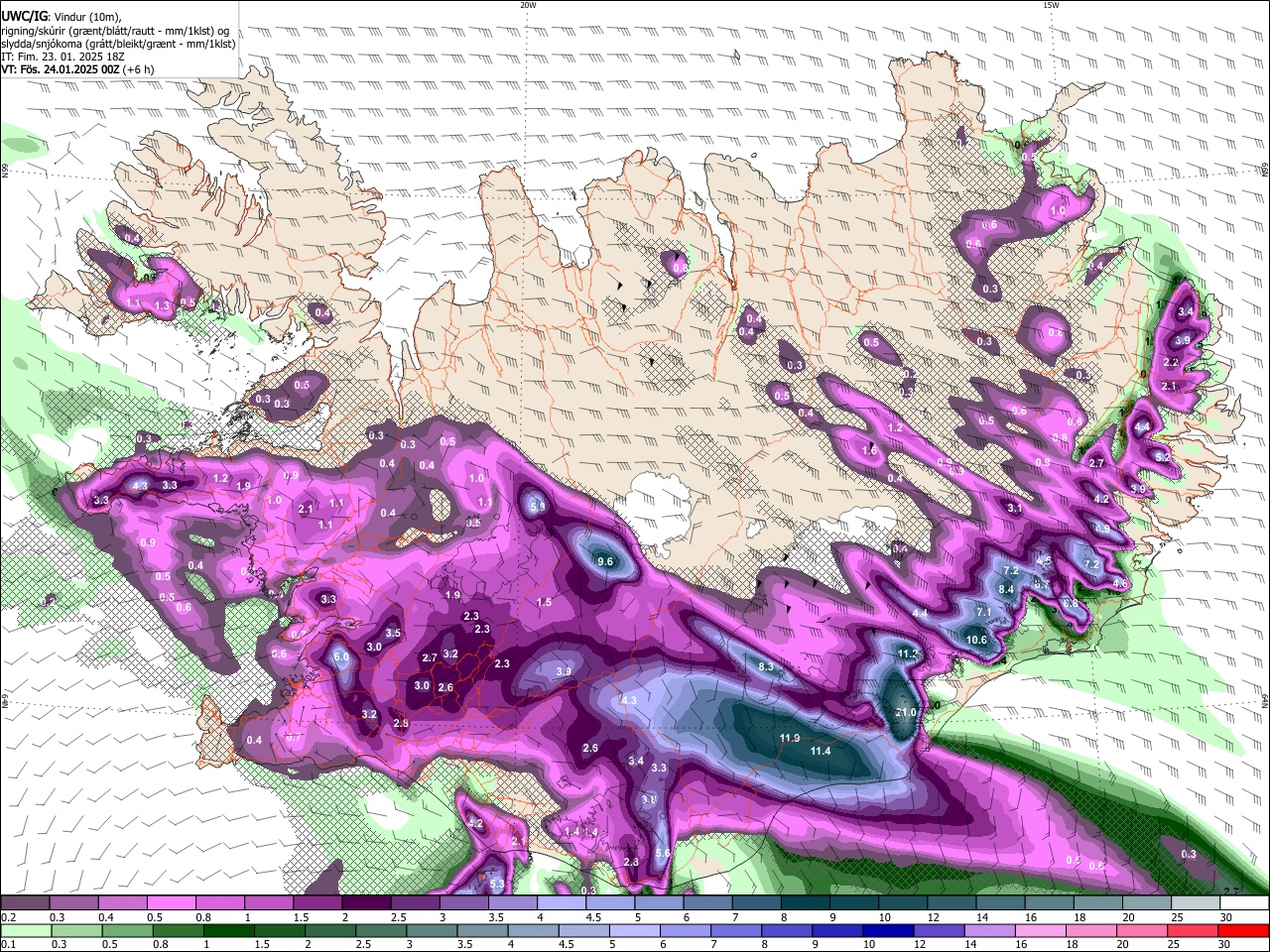Click the 'rigning/skúrir' legend description line

point(115,30)
